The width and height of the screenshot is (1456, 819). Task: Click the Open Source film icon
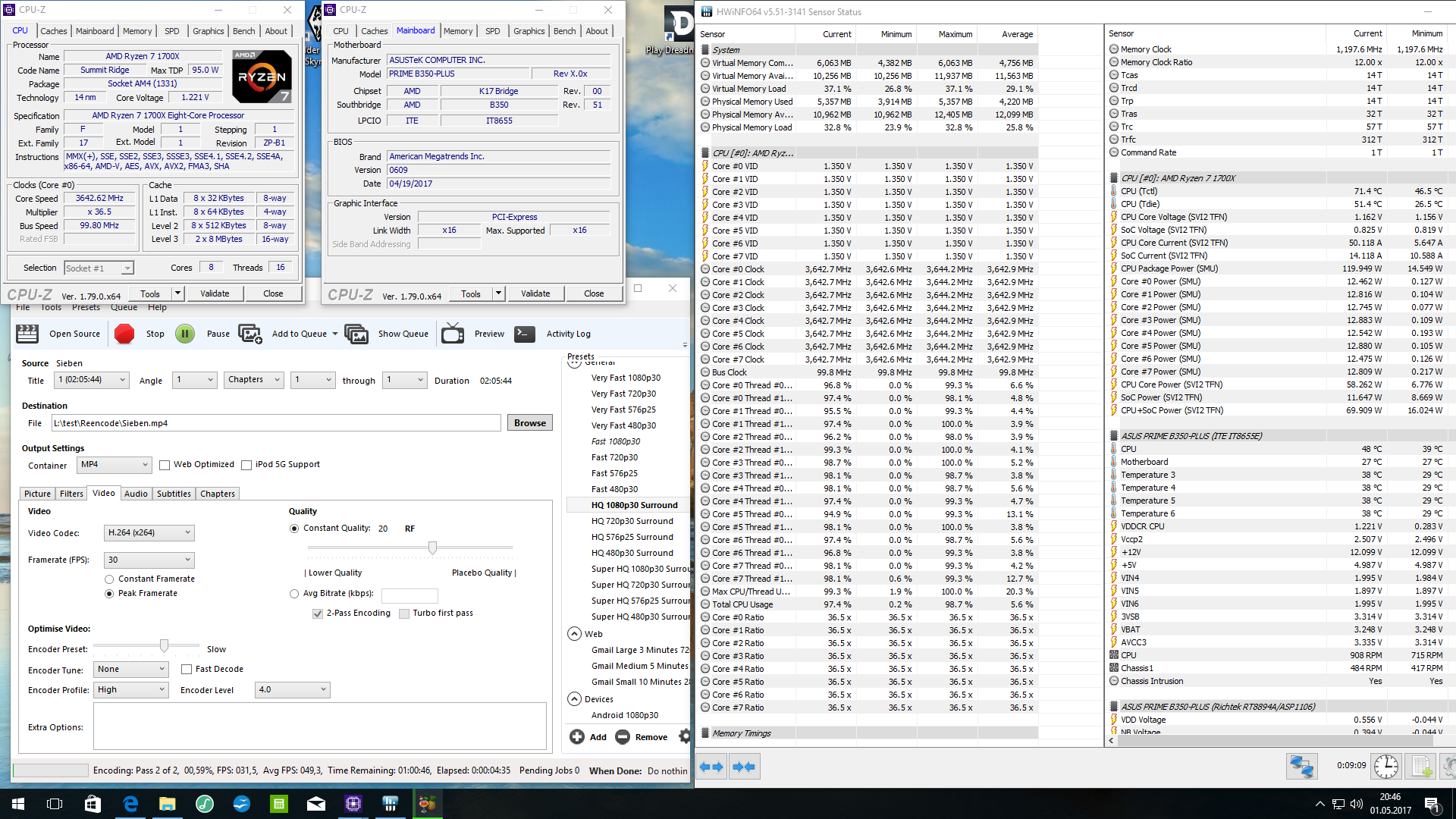pos(27,334)
